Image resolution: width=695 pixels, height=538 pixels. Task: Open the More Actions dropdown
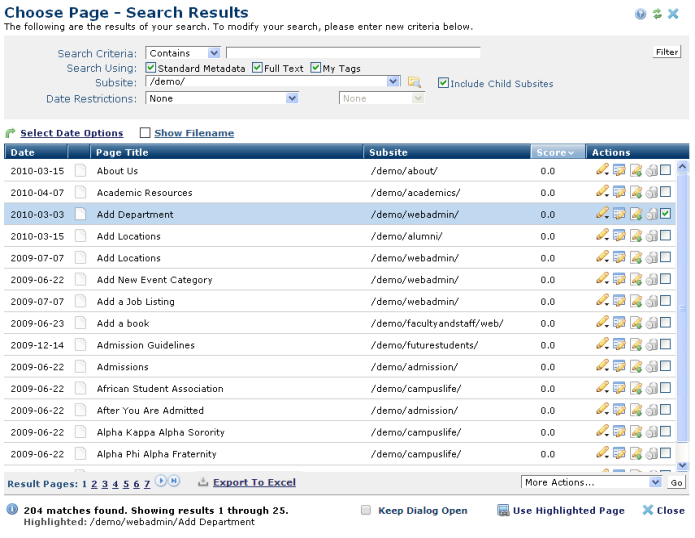click(655, 482)
